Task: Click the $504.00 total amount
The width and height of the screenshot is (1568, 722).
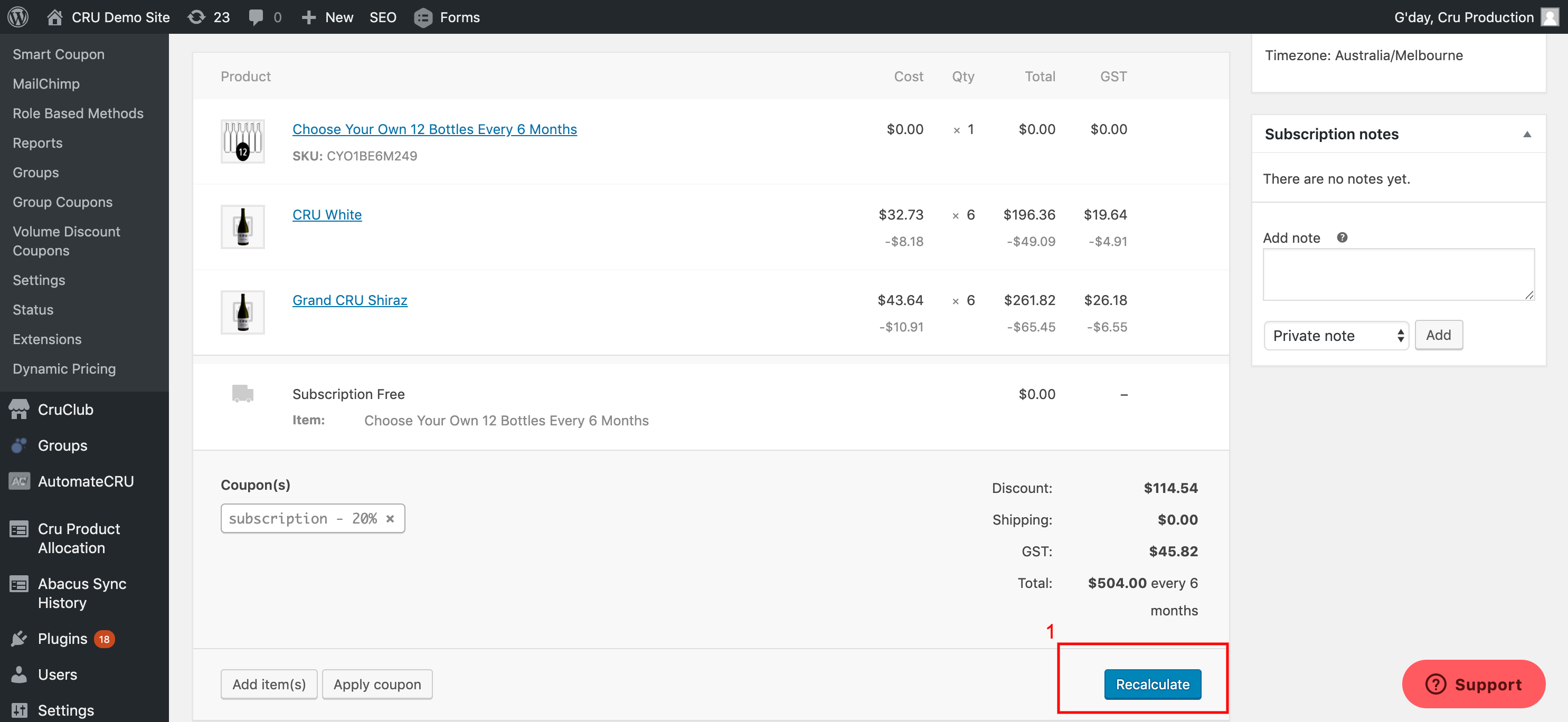Action: [x=1118, y=583]
